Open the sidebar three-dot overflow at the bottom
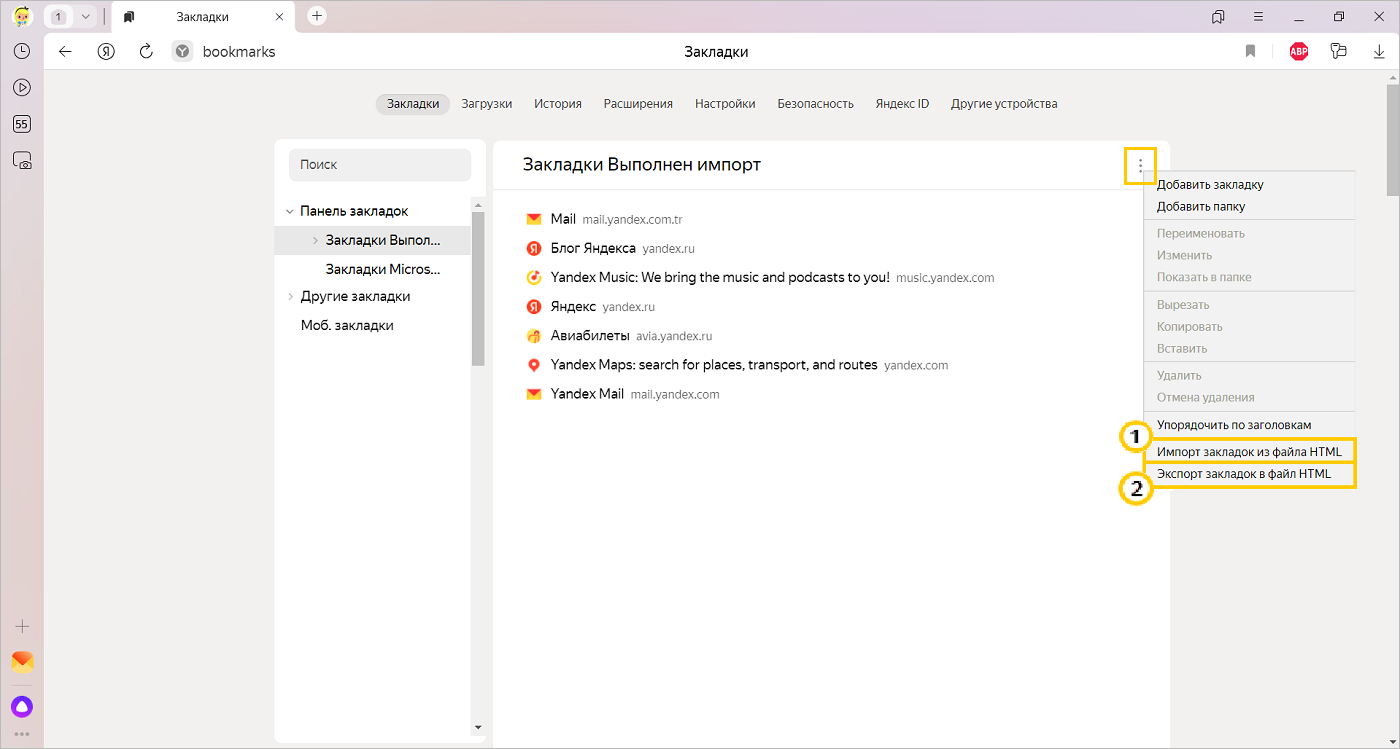The height and width of the screenshot is (749, 1400). tap(21, 735)
